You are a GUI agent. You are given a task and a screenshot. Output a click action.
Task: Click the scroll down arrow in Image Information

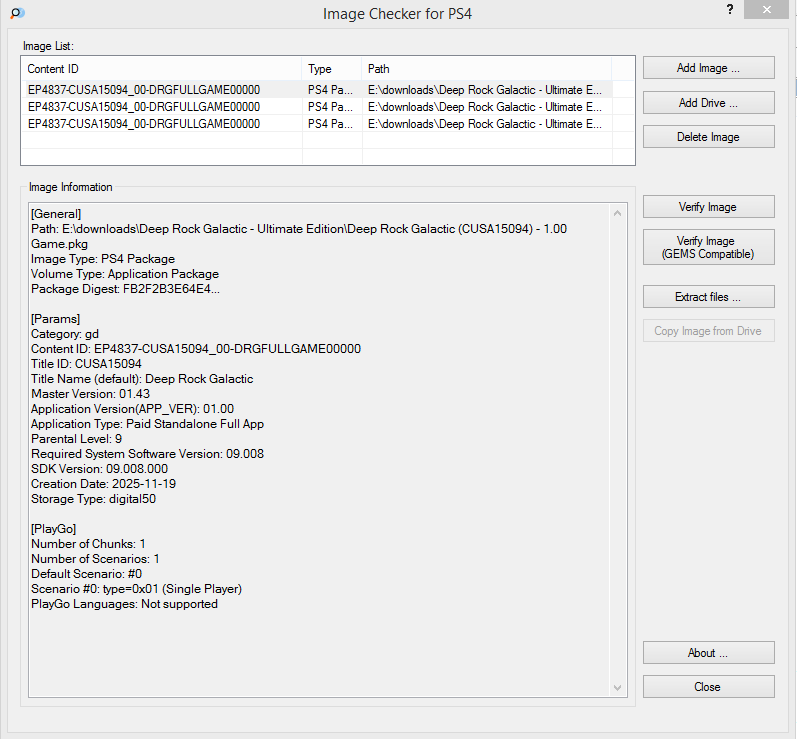pyautogui.click(x=618, y=688)
